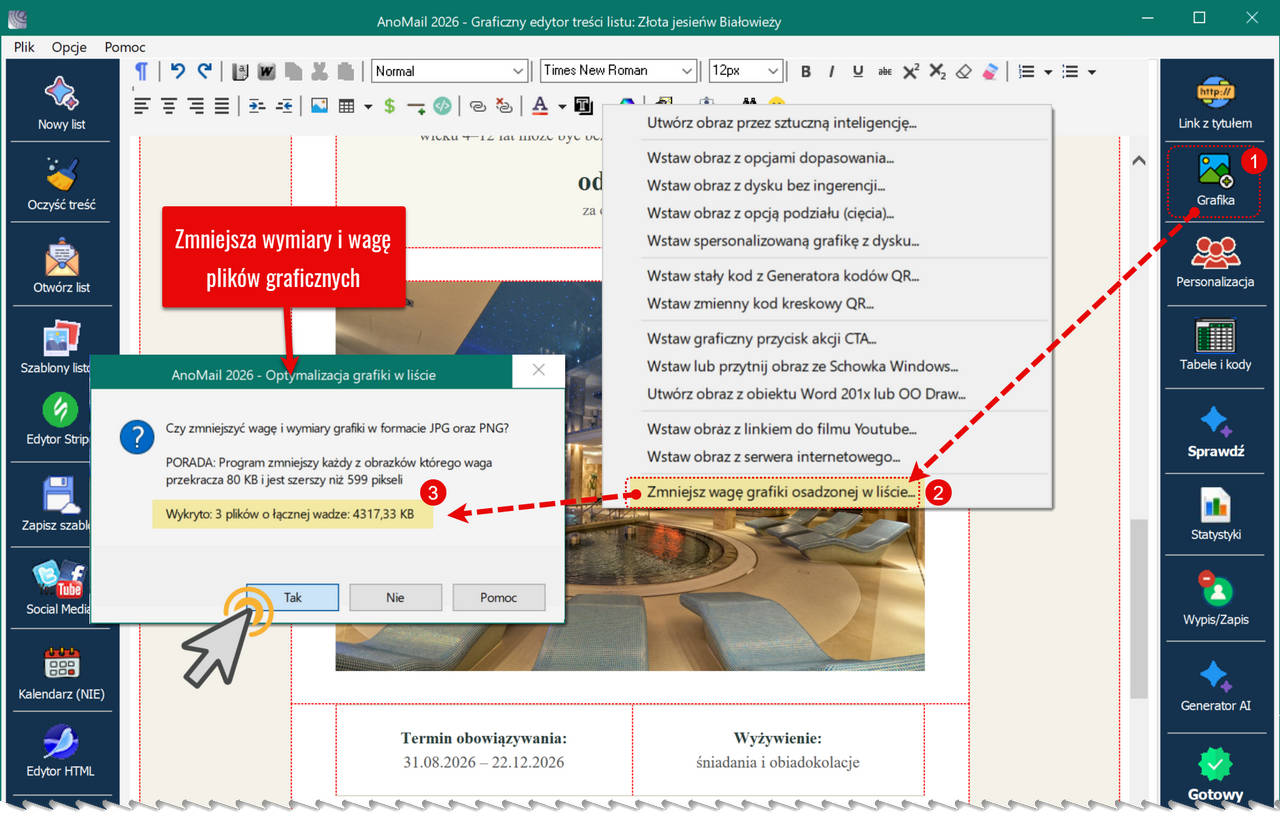Undo the last edit in the toolbar
Screen dimensions: 1280x834
click(178, 71)
